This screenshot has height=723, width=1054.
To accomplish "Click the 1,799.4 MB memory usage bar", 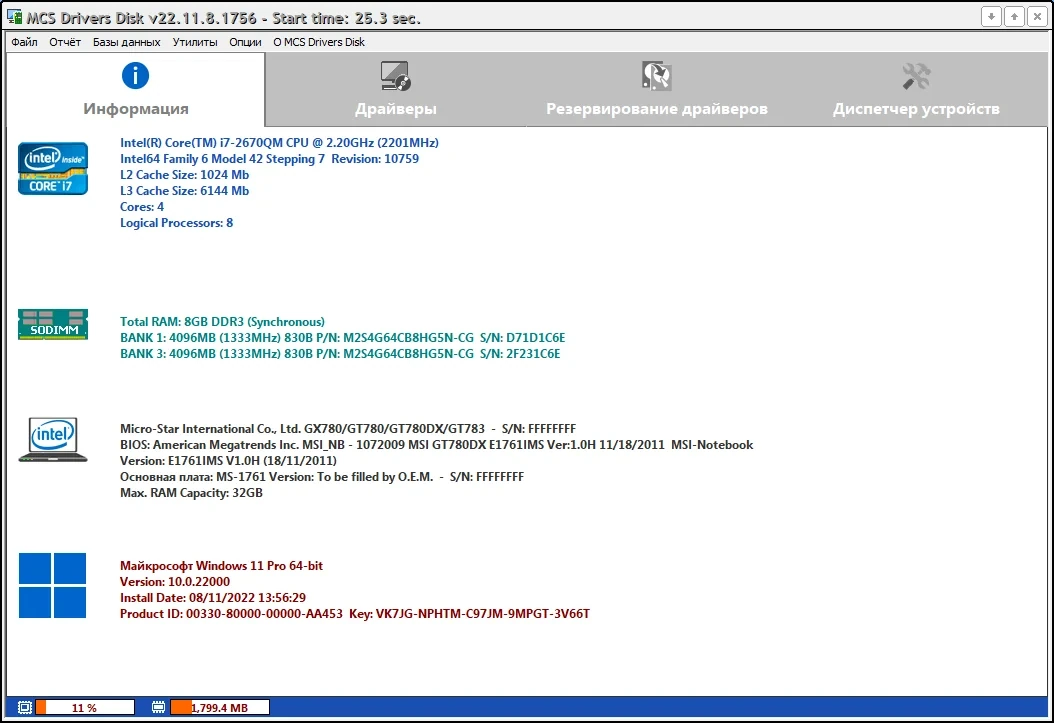I will click(220, 707).
